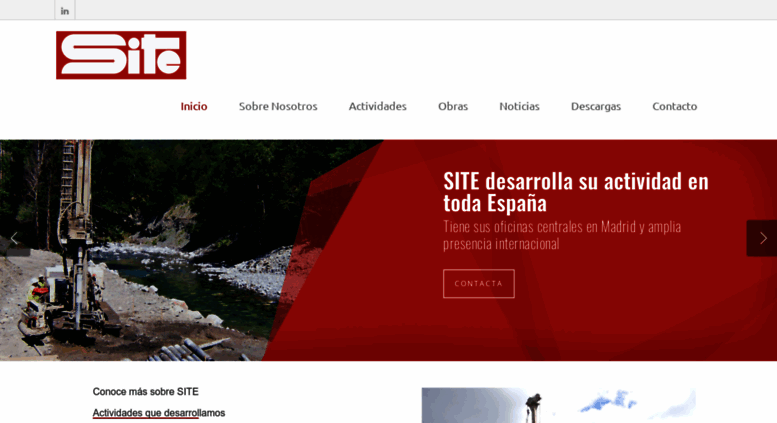Screen dimensions: 777x423
Task: Go to previous slide arrow
Action: pos(14,239)
